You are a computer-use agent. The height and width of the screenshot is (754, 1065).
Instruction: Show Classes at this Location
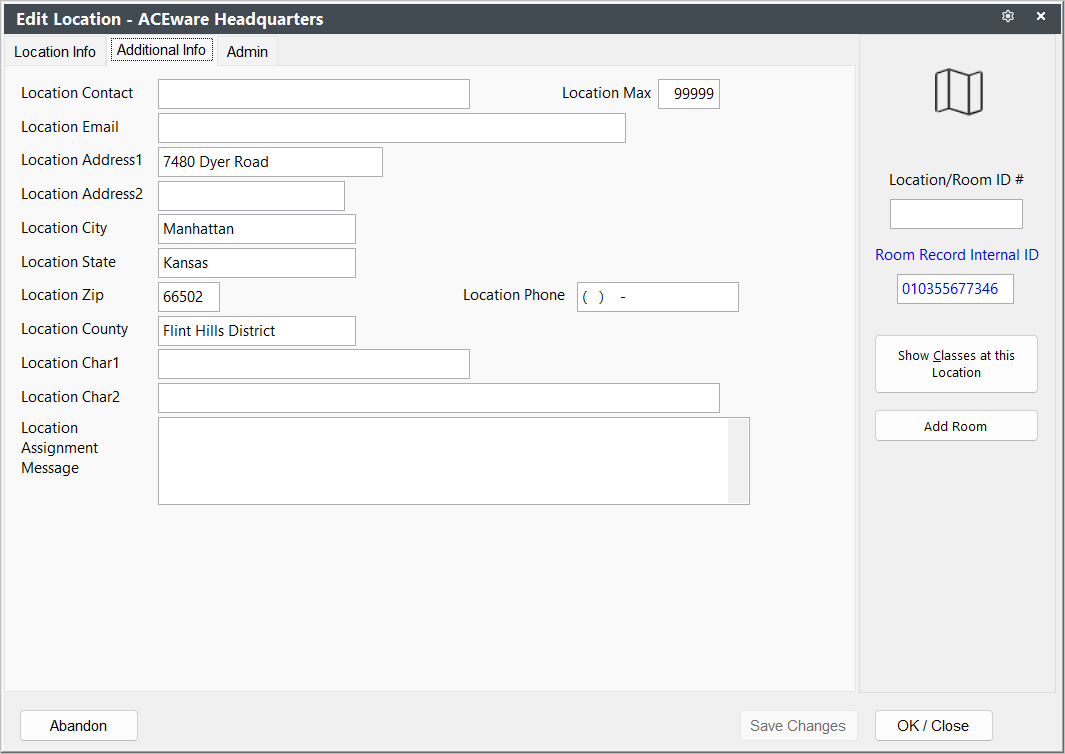tap(956, 364)
